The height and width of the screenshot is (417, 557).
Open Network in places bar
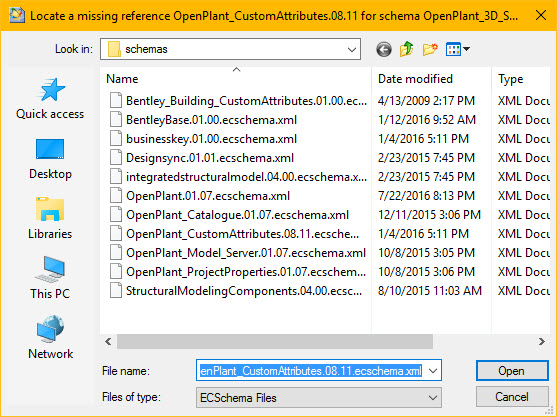click(50, 337)
